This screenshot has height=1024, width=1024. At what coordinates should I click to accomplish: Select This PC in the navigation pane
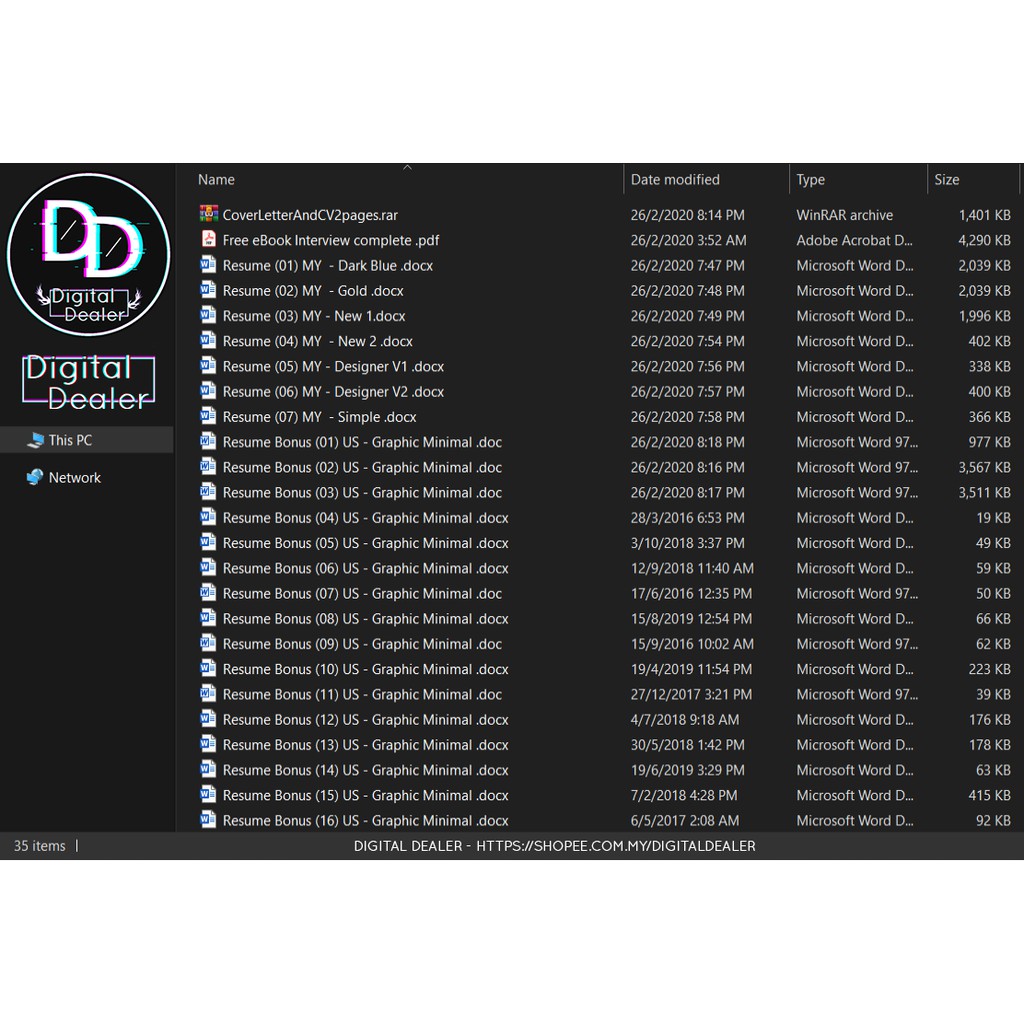point(70,440)
